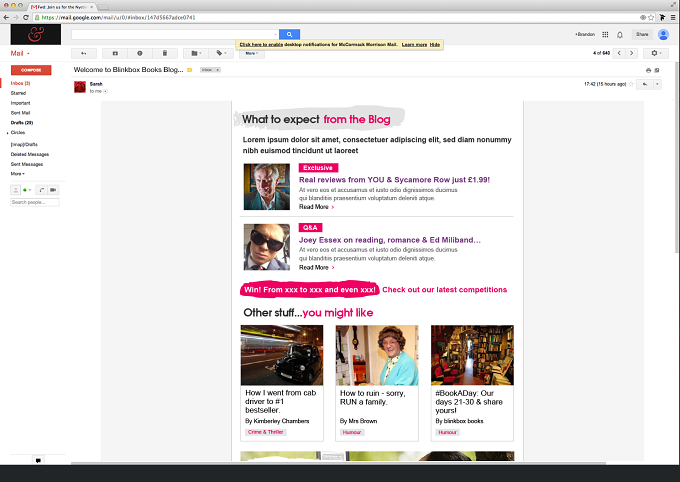Screen dimensions: 680x482
Task: Open the cab driver bestseller thumbnail
Action: coord(282,355)
